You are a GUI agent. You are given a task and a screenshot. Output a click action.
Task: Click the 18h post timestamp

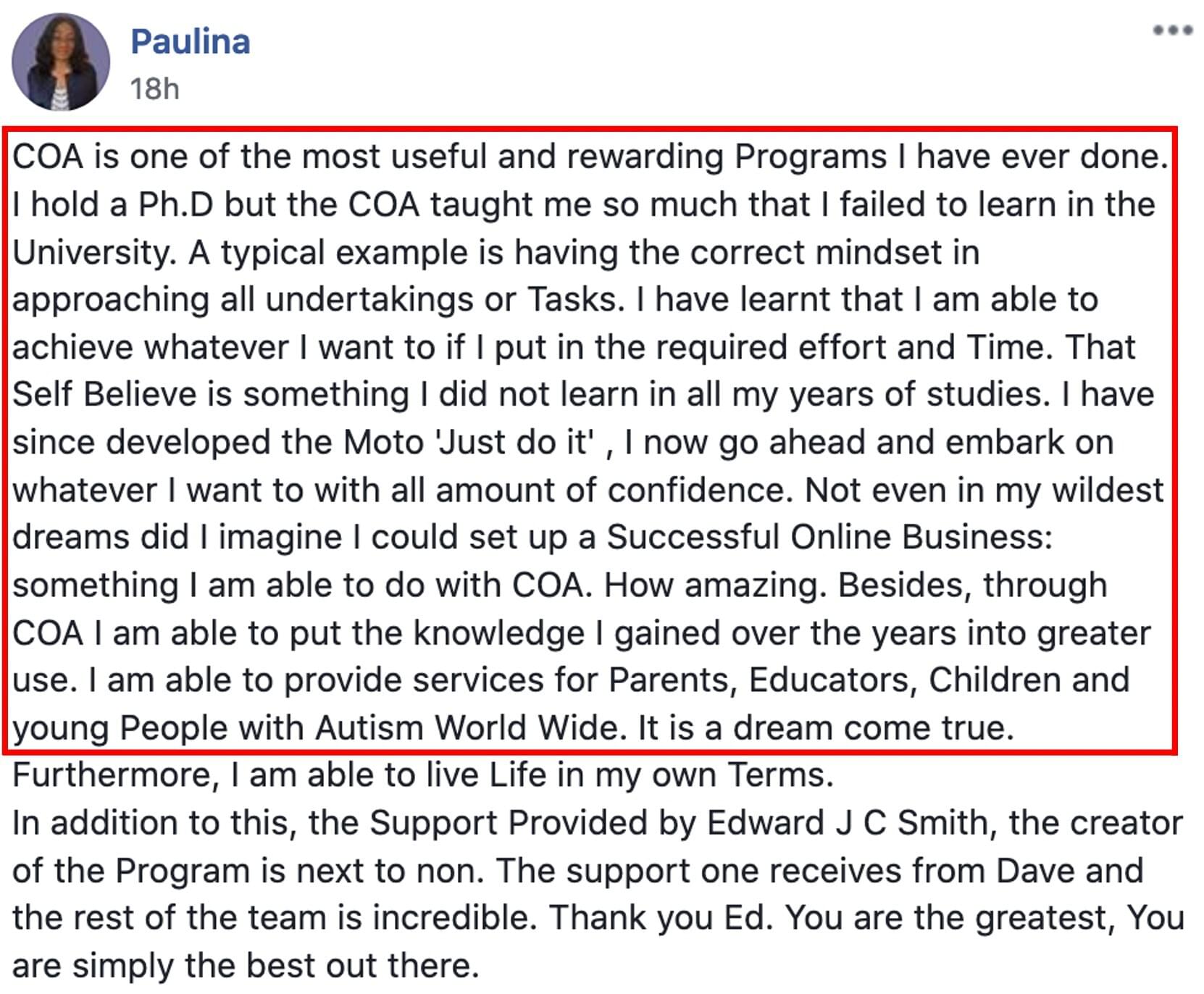pos(154,89)
